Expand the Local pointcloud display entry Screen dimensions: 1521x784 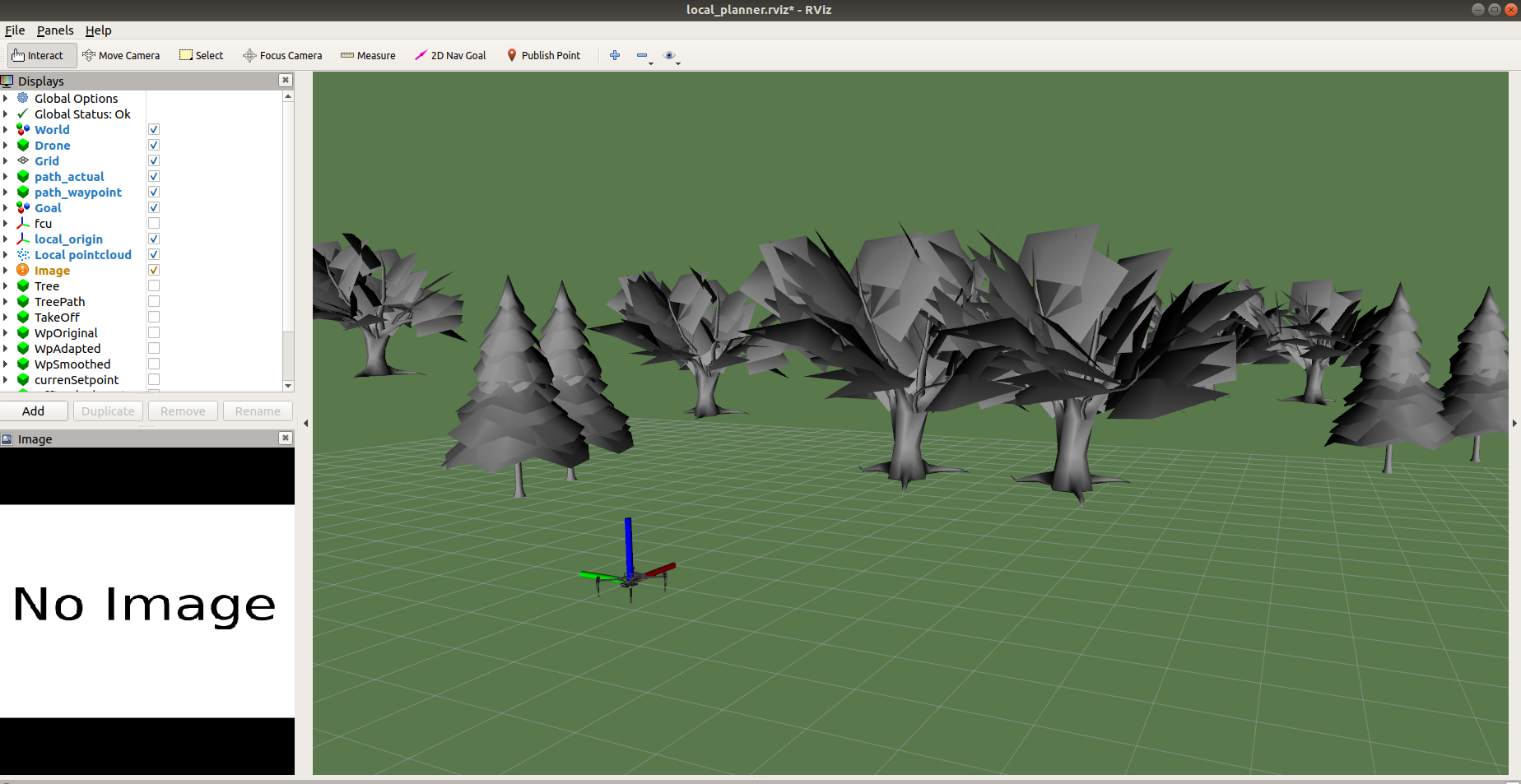(x=6, y=255)
